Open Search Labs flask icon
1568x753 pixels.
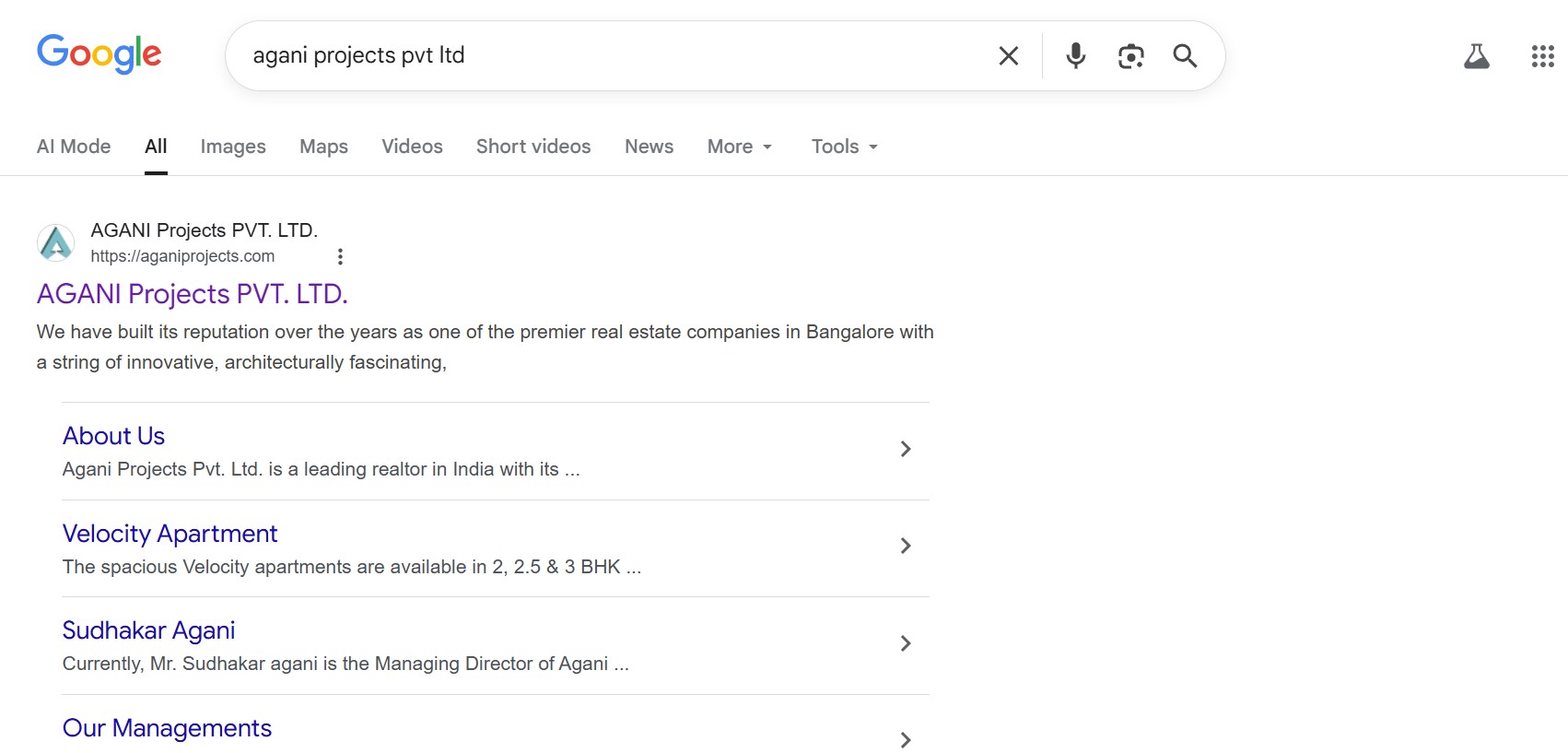point(1476,56)
